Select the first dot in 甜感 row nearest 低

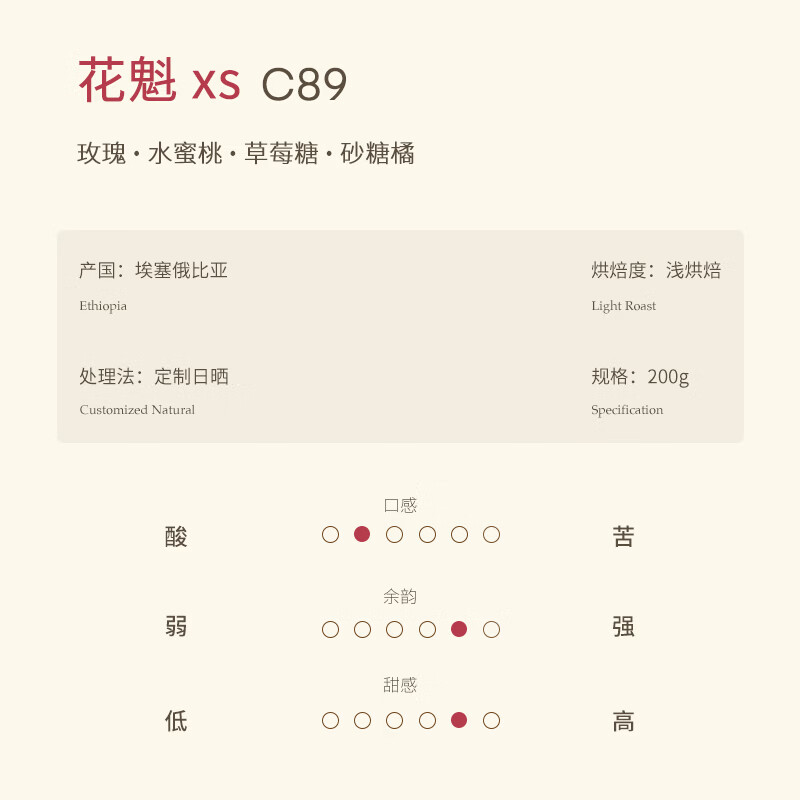[x=330, y=720]
